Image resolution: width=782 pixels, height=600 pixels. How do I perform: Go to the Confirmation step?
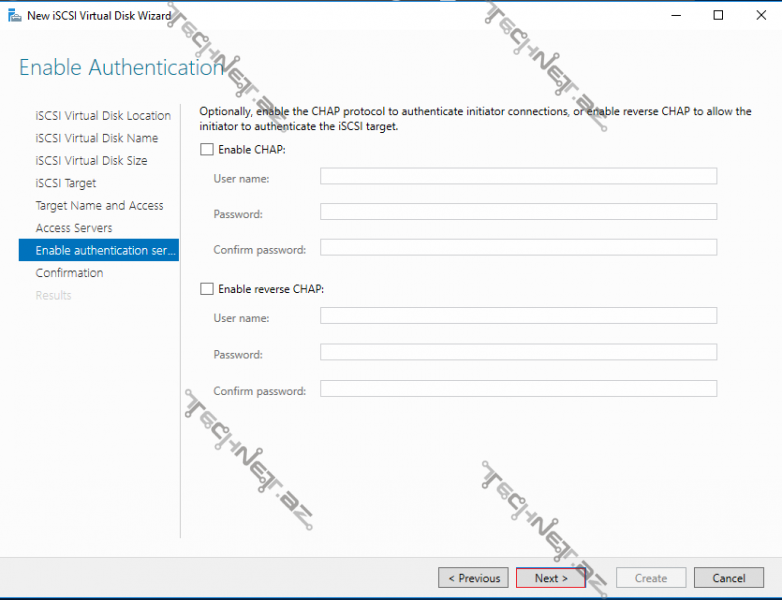point(69,273)
